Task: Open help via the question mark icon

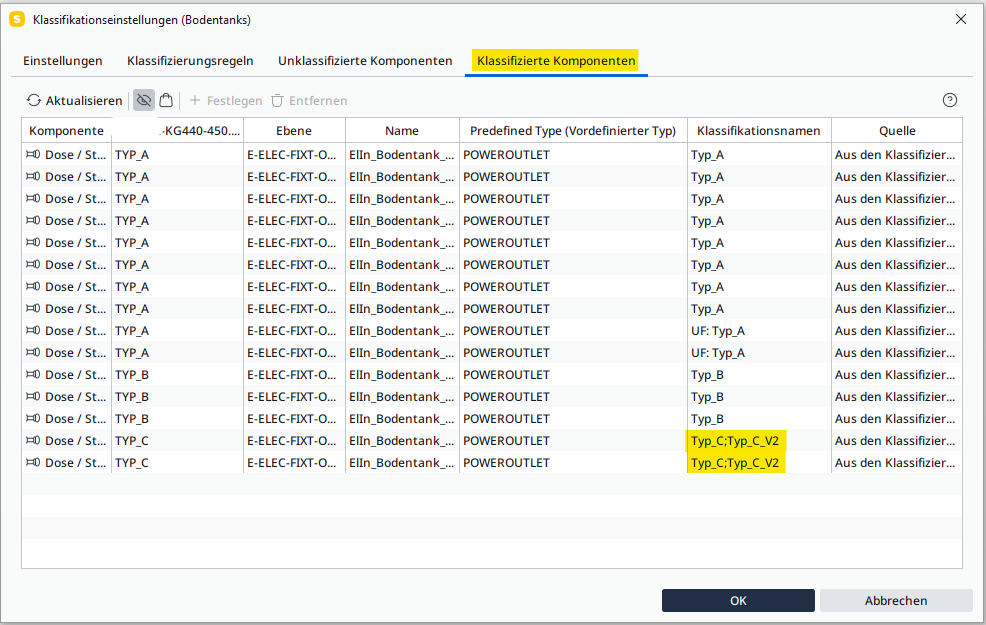Action: [950, 100]
